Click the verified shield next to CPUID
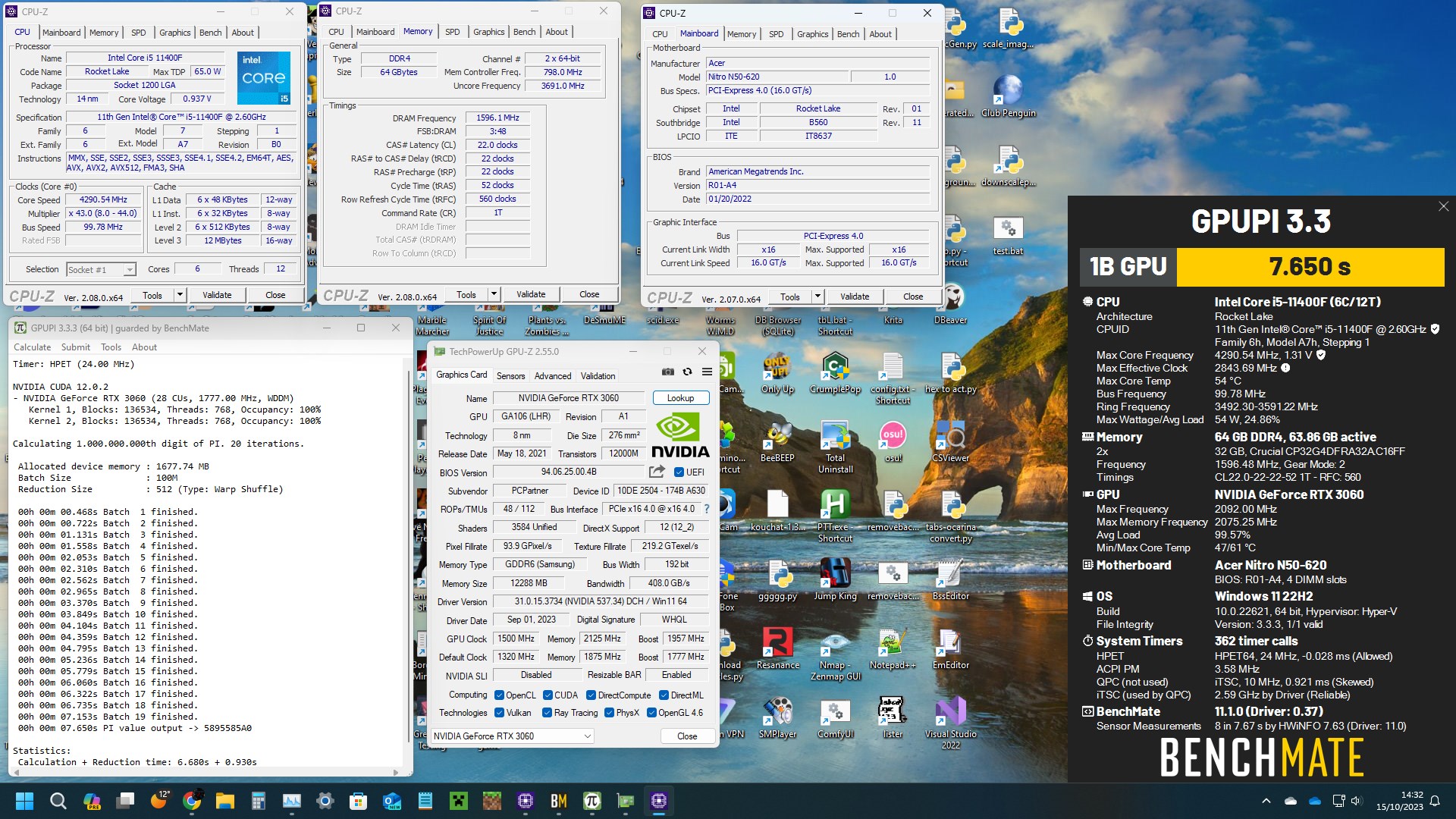This screenshot has width=1456, height=819. click(1435, 329)
